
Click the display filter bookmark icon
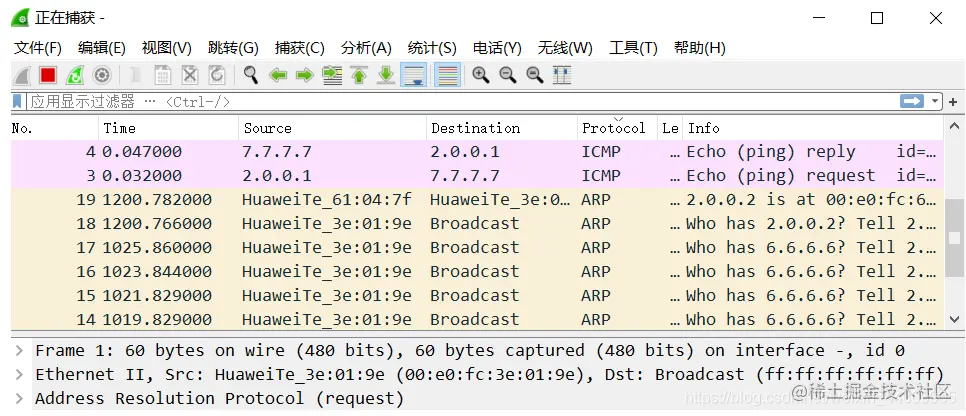click(x=18, y=102)
